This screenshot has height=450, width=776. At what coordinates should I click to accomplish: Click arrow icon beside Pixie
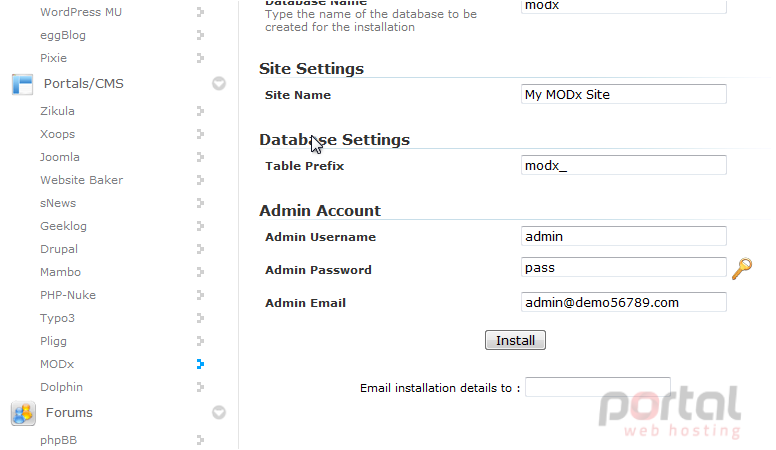click(x=200, y=58)
